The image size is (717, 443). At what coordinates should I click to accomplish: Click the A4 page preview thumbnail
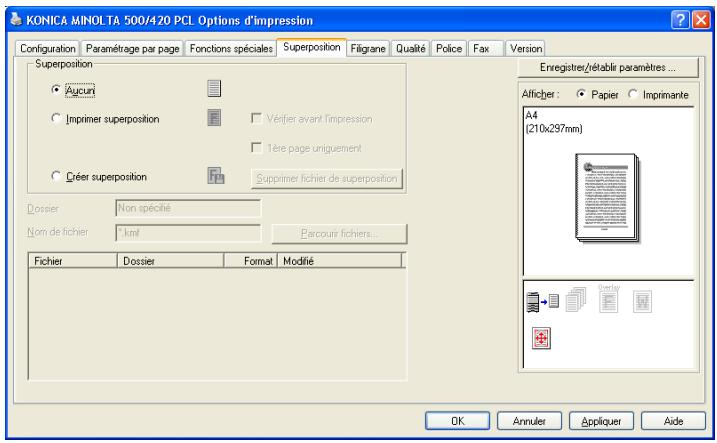[x=607, y=198]
